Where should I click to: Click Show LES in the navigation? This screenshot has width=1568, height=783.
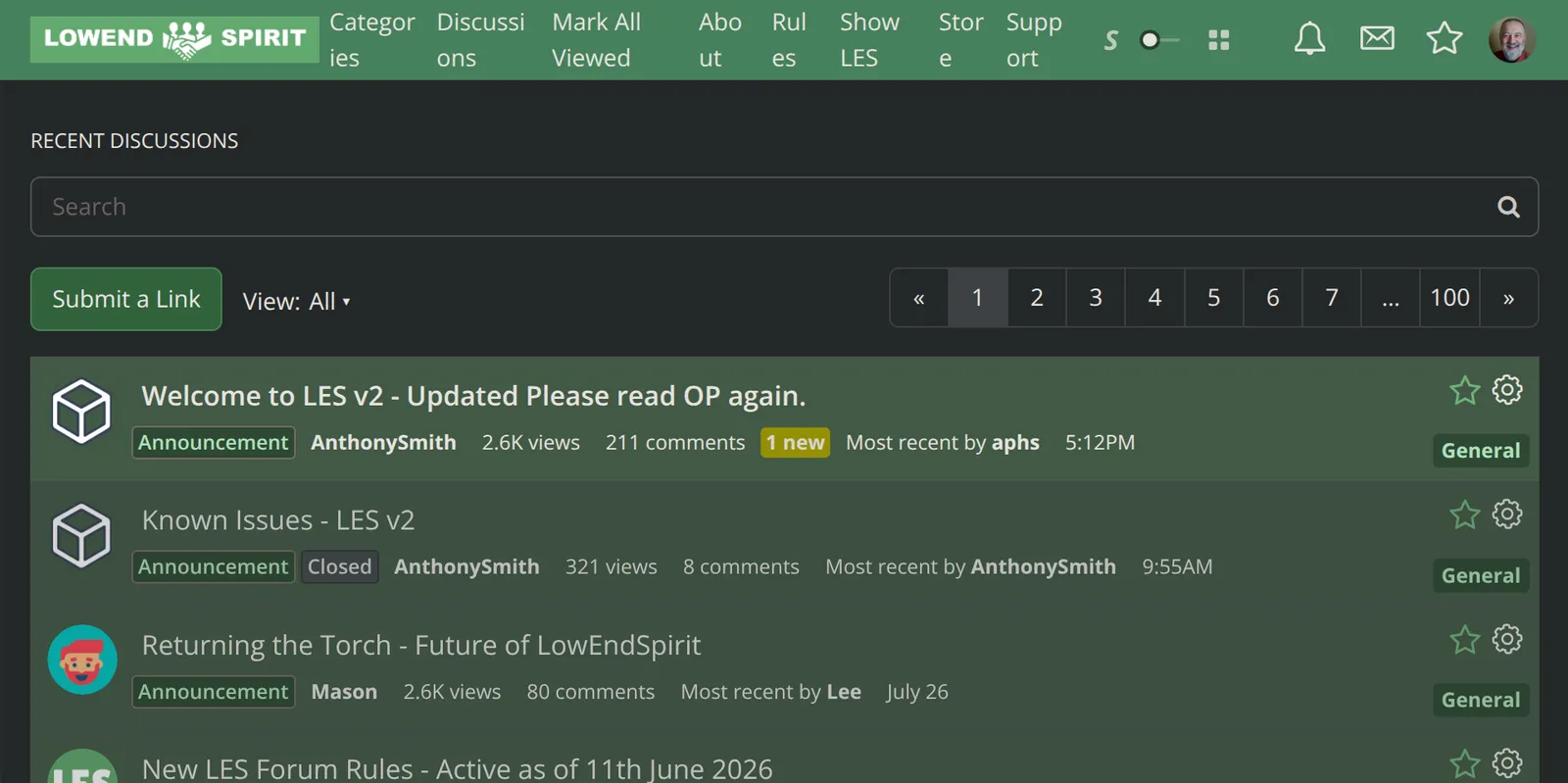click(x=869, y=40)
